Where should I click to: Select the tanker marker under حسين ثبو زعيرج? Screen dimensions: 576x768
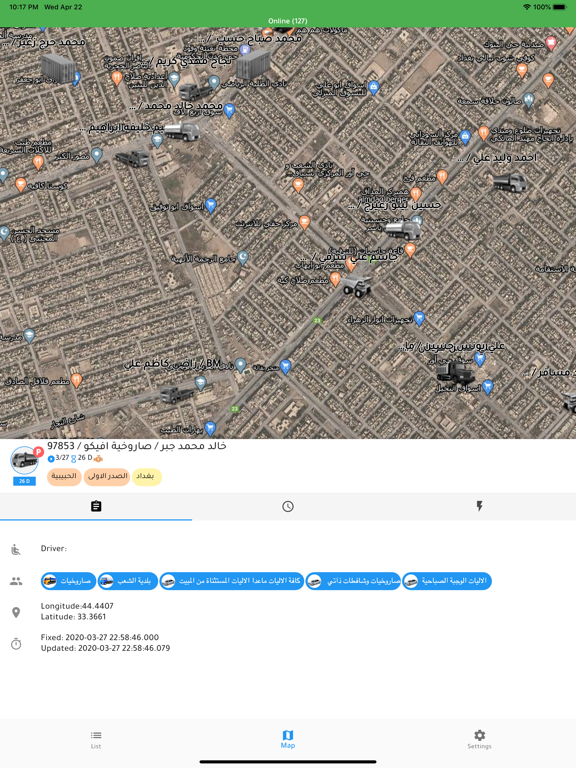click(x=403, y=230)
